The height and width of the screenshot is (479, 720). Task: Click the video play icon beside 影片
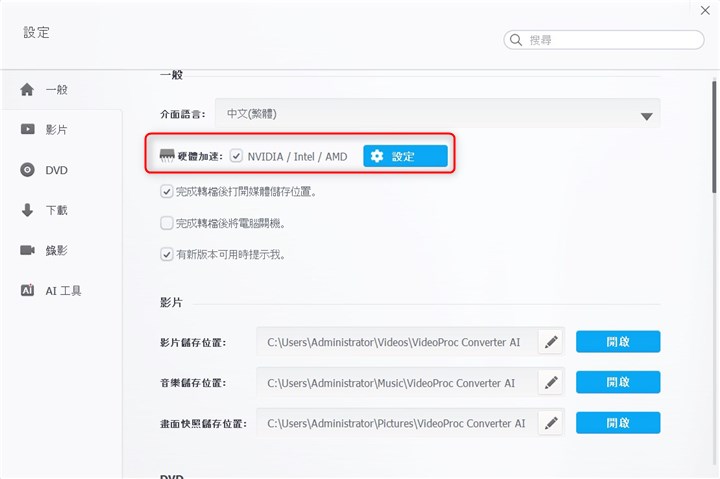tap(28, 129)
